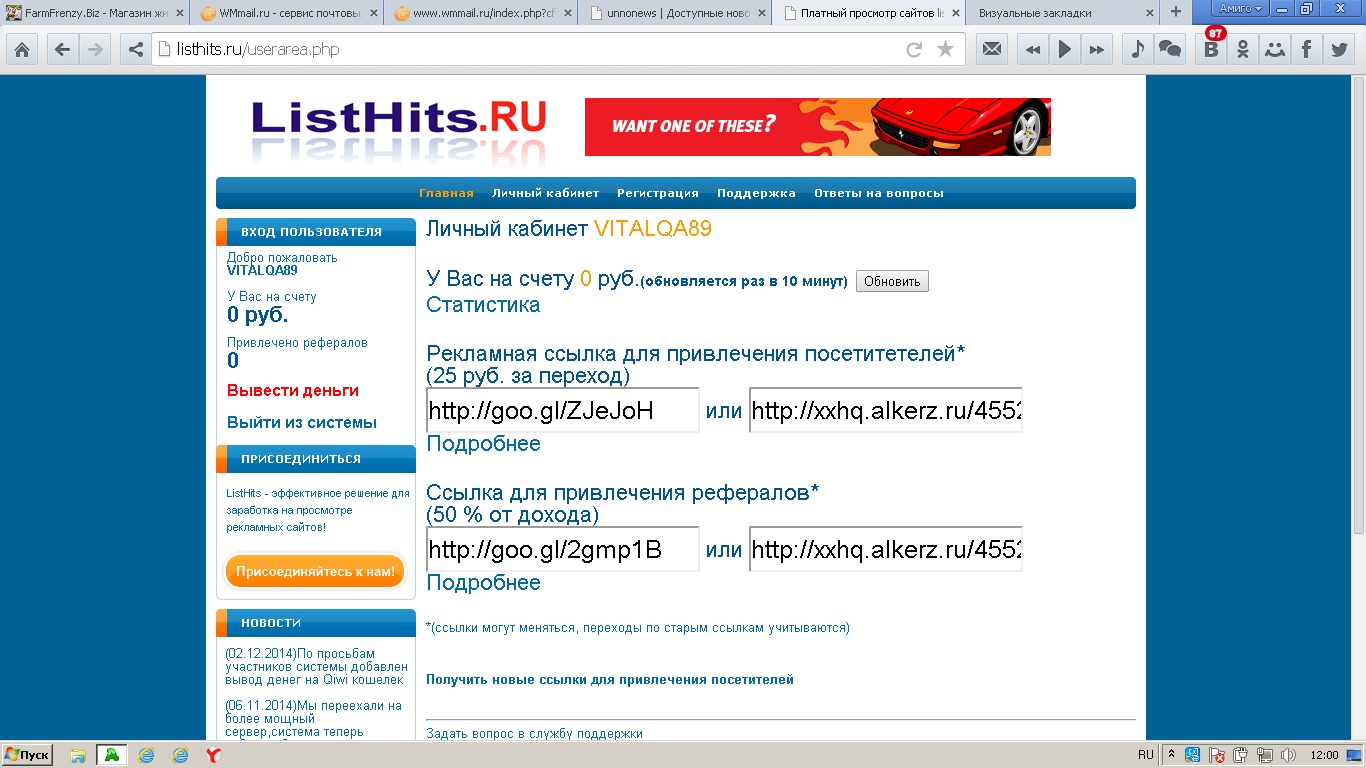This screenshot has width=1366, height=768.
Task: Open the Регистрация menu item
Action: (658, 193)
